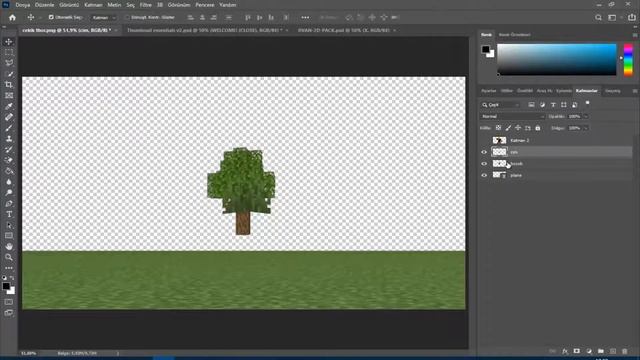Click the lock all layers padlock icon

tap(538, 128)
